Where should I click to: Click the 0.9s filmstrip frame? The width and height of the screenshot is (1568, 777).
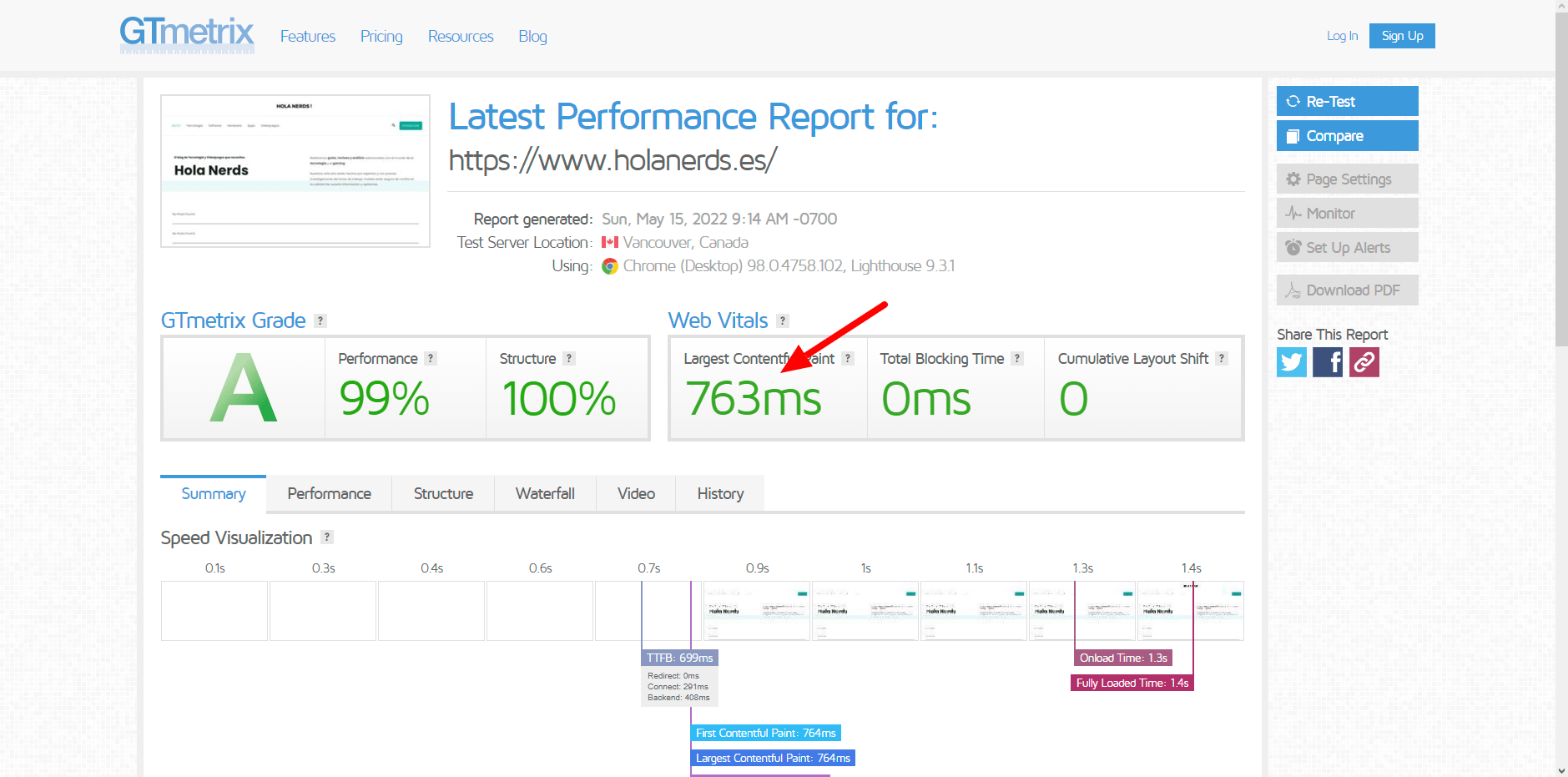[x=757, y=611]
